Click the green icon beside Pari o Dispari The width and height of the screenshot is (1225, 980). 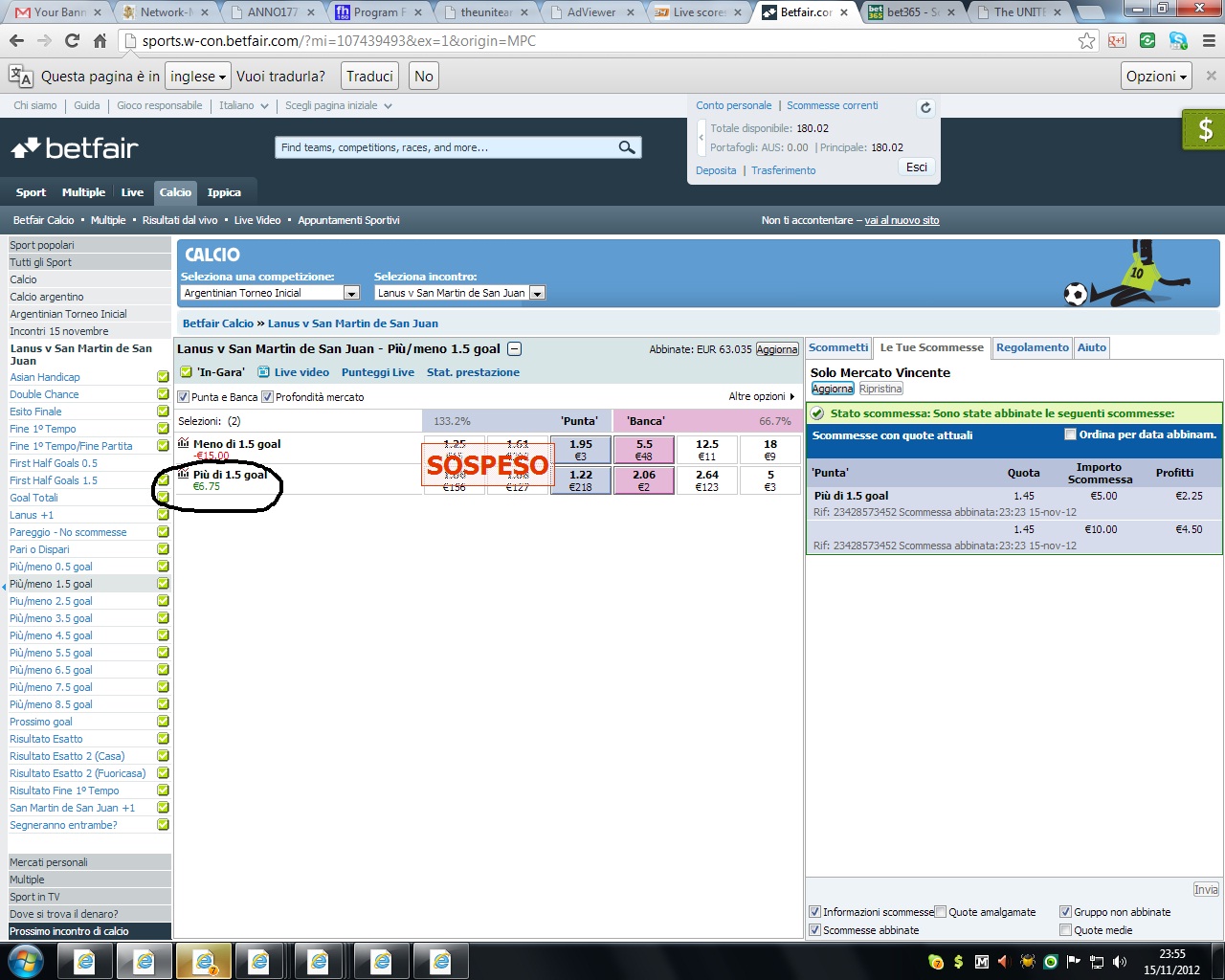click(163, 549)
